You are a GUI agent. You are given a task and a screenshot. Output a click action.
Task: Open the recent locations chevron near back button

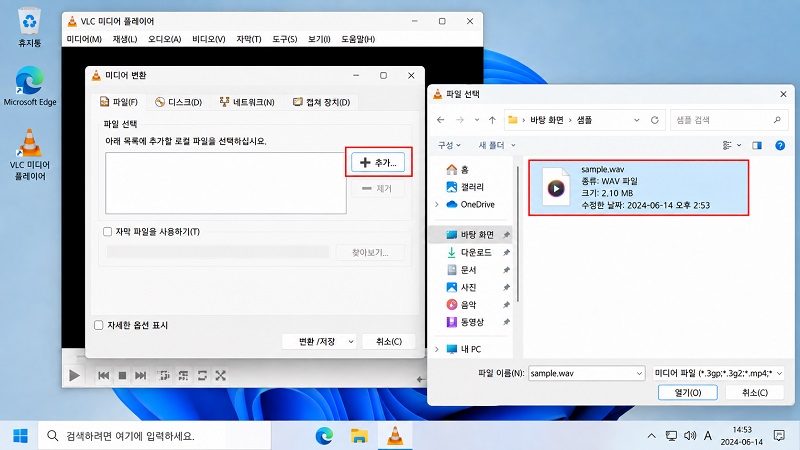click(x=477, y=120)
